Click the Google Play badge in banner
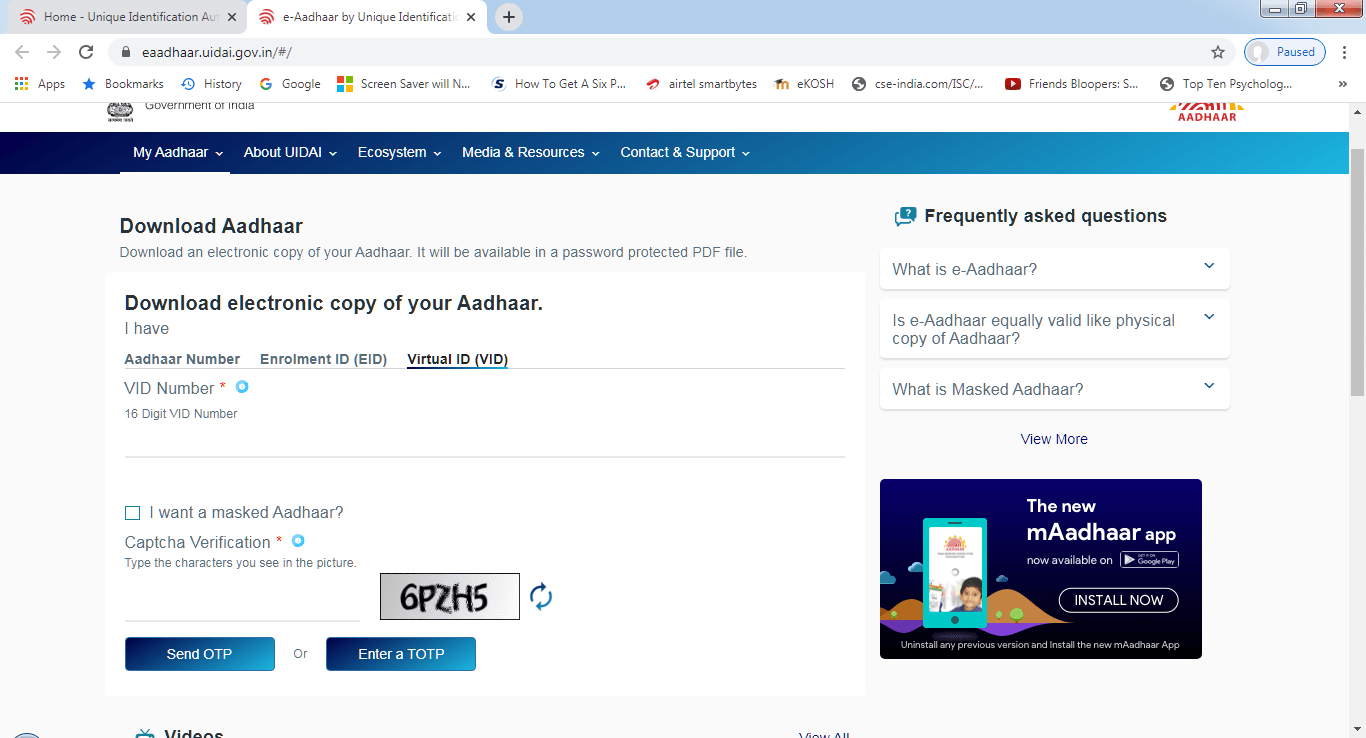This screenshot has height=738, width=1366. [x=1149, y=560]
